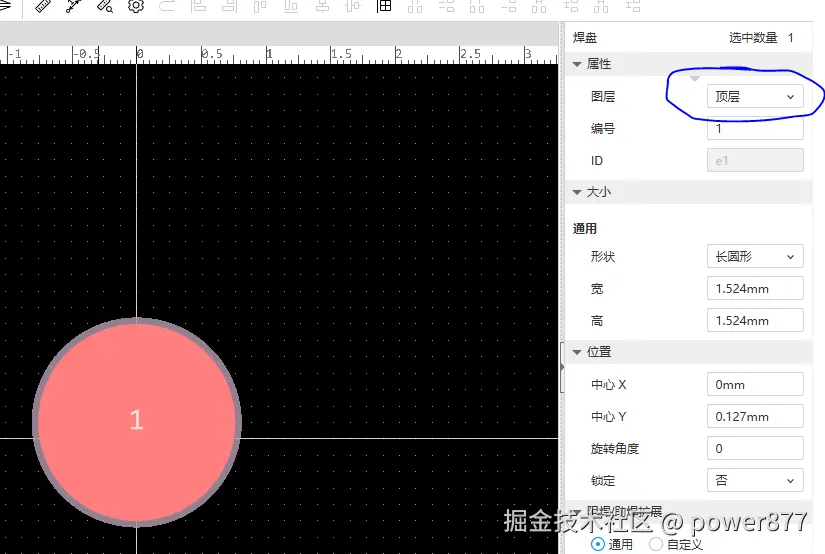Viewport: 825px width, 554px height.
Task: Select the 自定义 radio button
Action: (656, 544)
